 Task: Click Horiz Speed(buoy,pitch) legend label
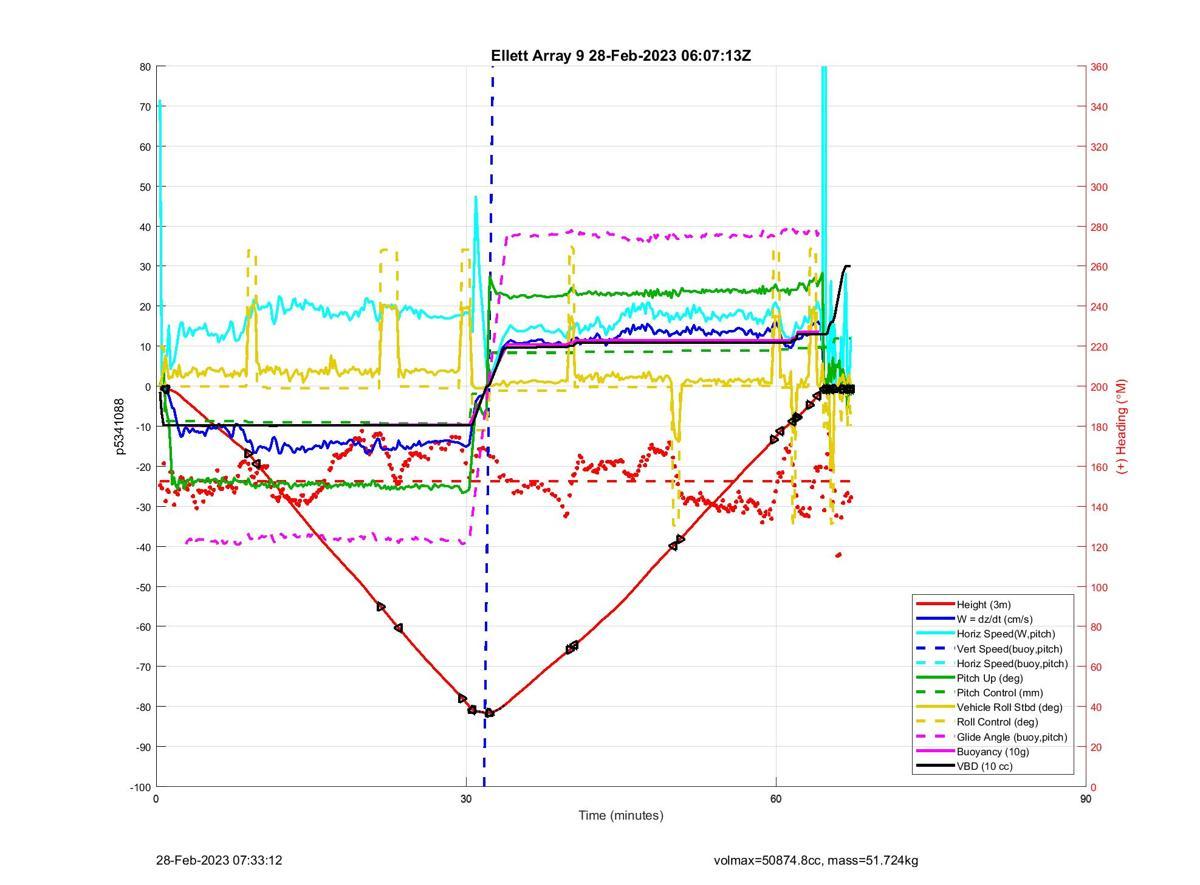pos(1012,663)
